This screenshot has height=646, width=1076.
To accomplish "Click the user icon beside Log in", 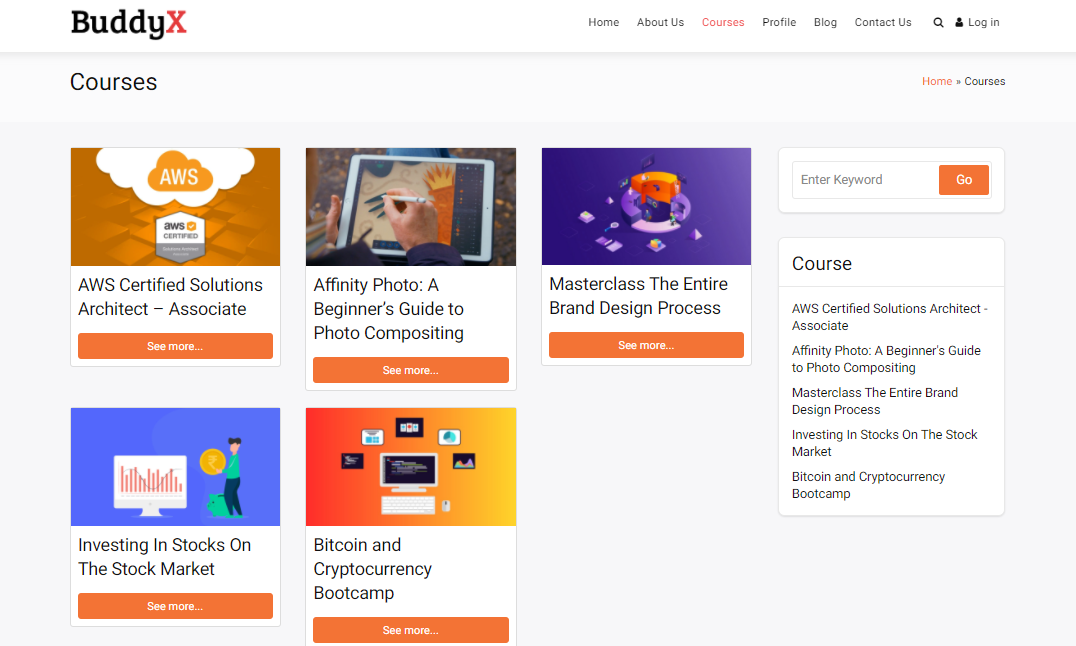I will [959, 23].
